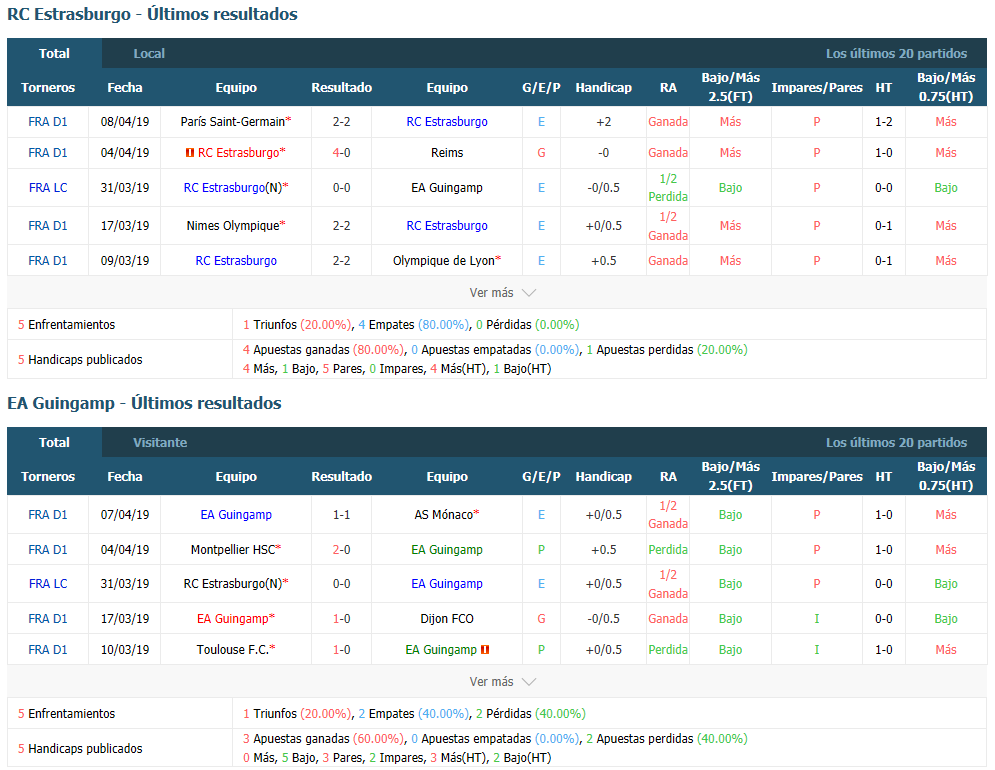Click 'Los últimos 20 partidos' in RC Estrasburgo section
Viewport: 995px width, 770px height.
pyautogui.click(x=896, y=53)
